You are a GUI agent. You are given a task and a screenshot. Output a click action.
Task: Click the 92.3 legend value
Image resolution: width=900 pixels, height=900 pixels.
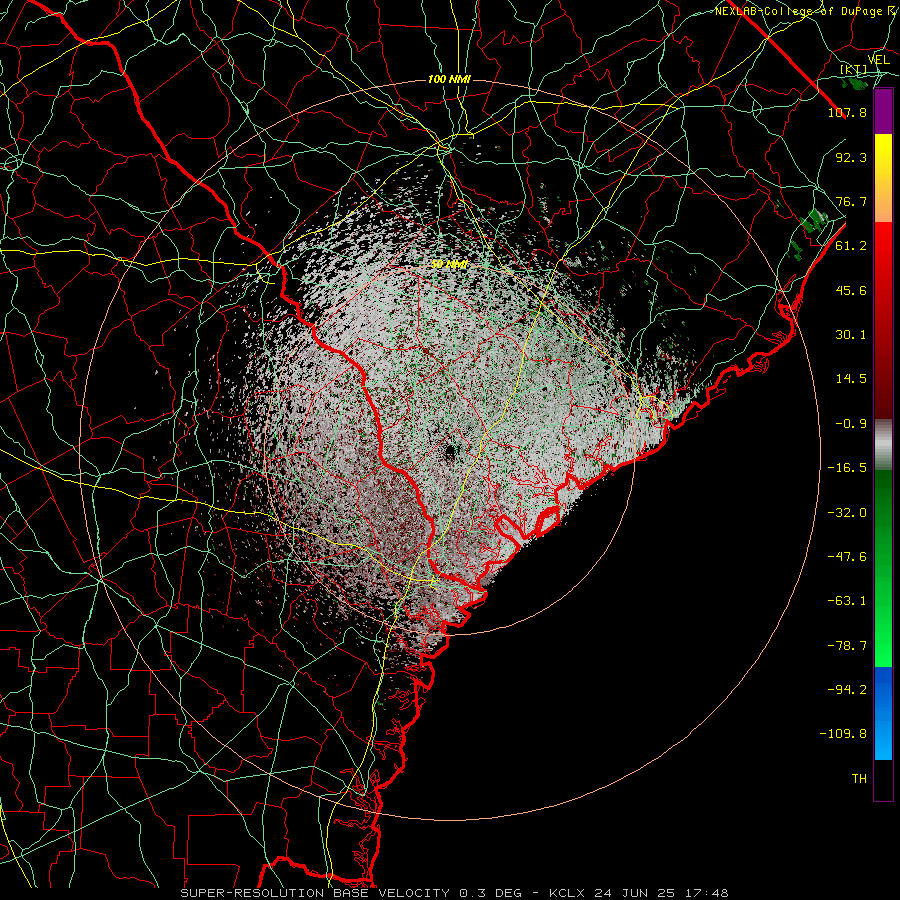[x=851, y=157]
